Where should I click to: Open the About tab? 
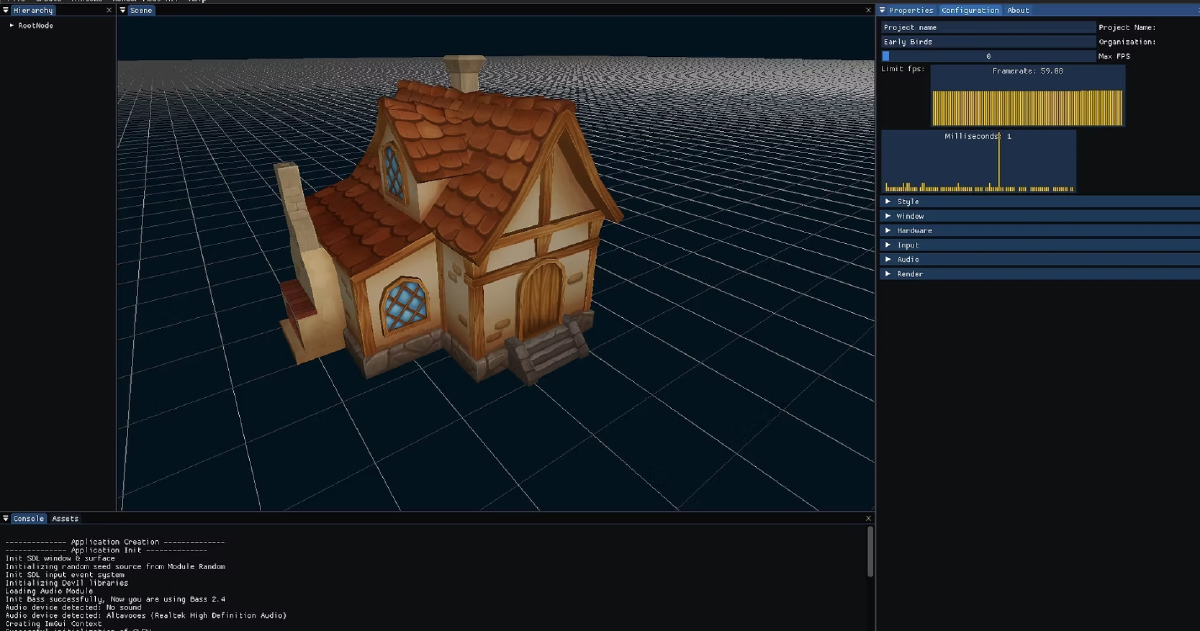point(1018,10)
